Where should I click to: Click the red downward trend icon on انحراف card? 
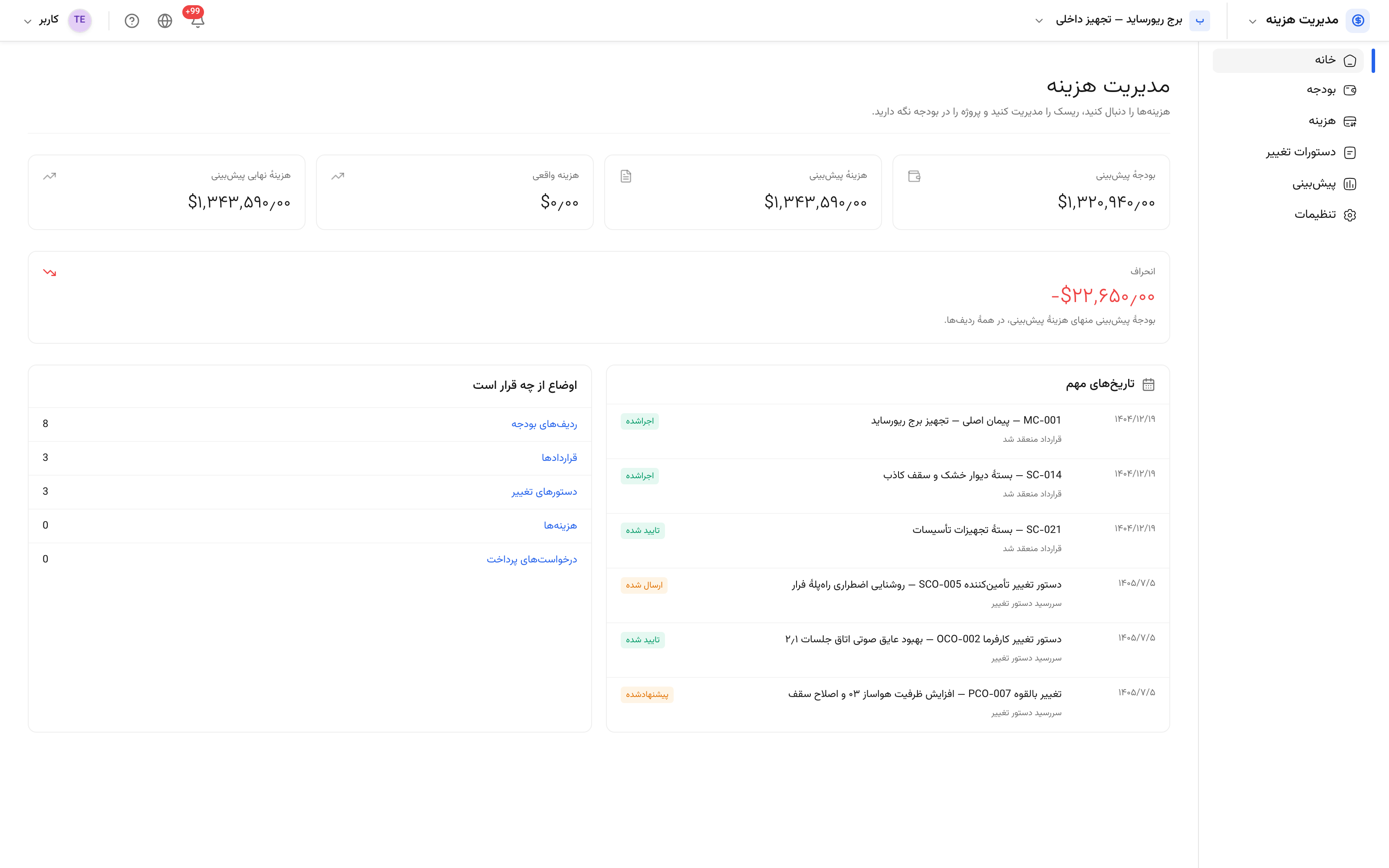[x=50, y=272]
